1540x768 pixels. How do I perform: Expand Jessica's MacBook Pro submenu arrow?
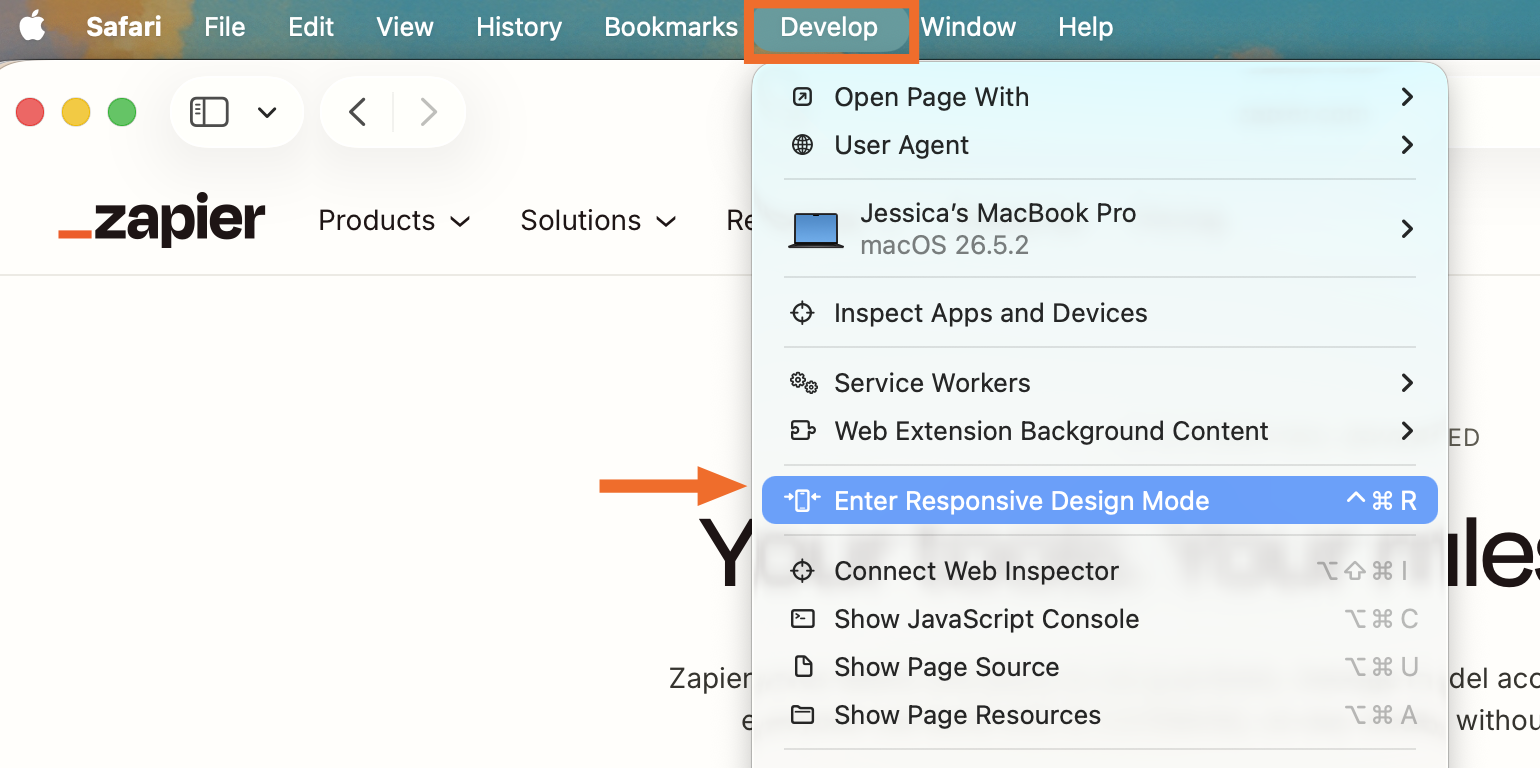tap(1407, 229)
